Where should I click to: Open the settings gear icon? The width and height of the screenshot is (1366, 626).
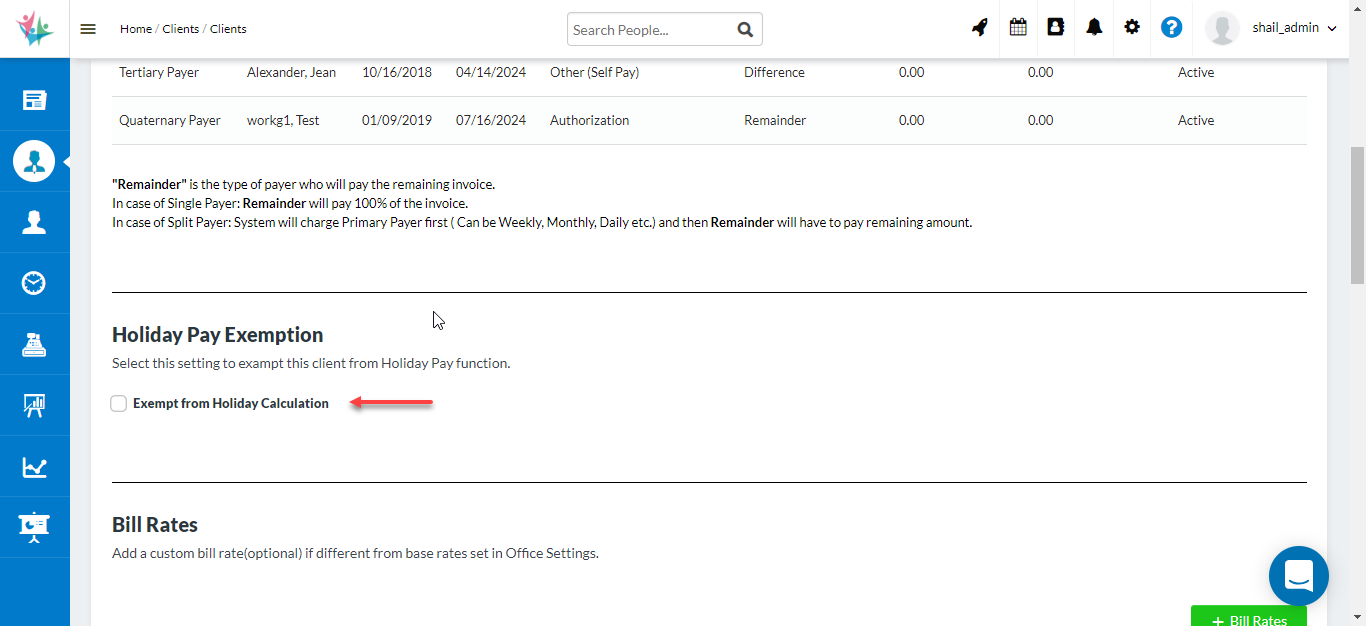(1132, 28)
